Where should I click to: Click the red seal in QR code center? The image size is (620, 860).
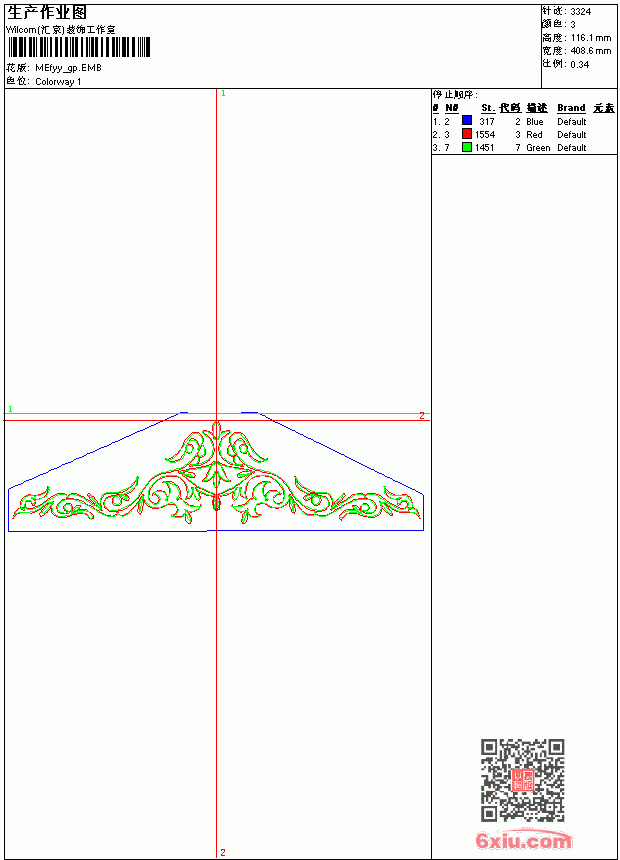tap(522, 780)
